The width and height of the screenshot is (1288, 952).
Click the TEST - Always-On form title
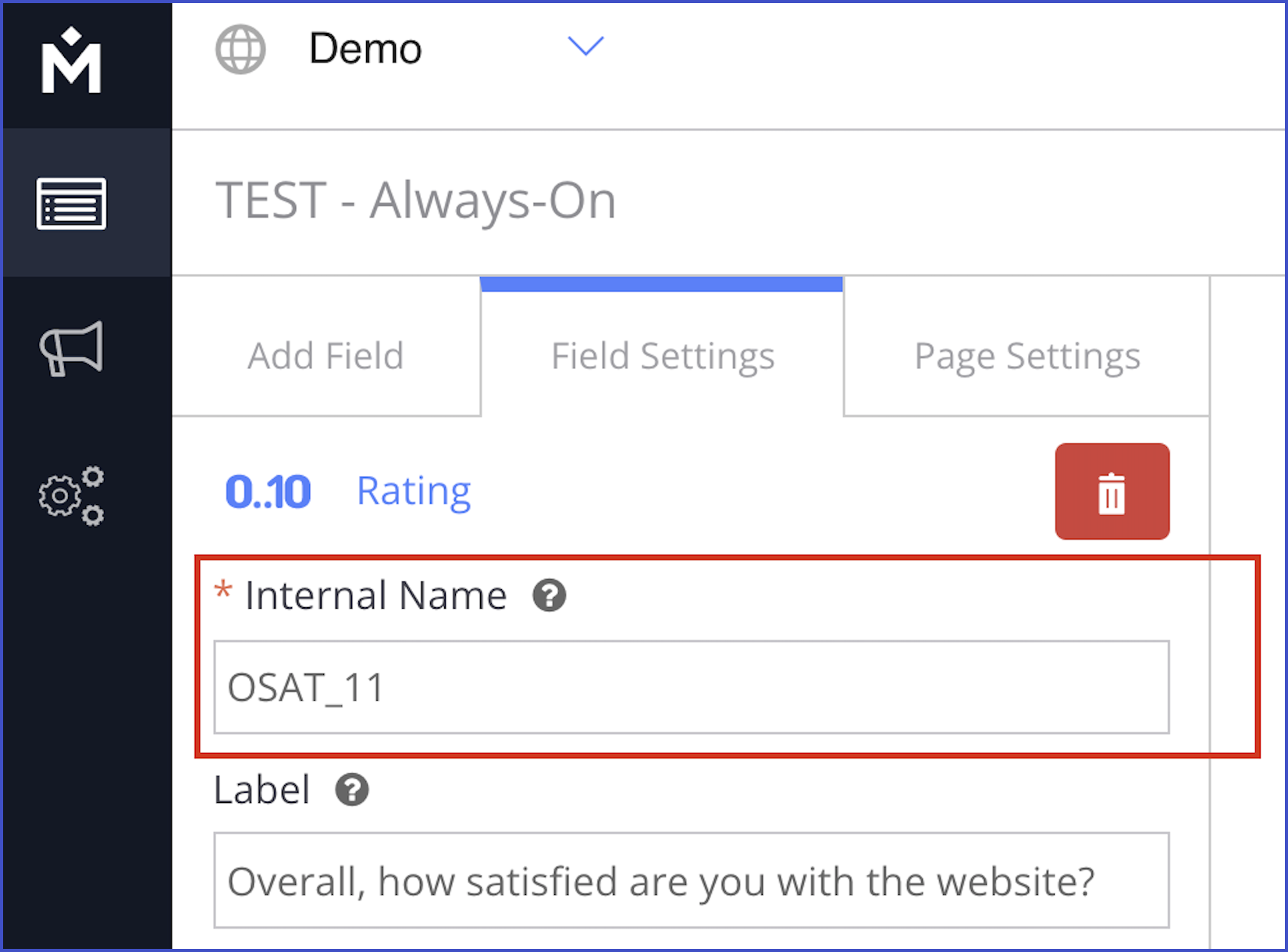pyautogui.click(x=416, y=201)
